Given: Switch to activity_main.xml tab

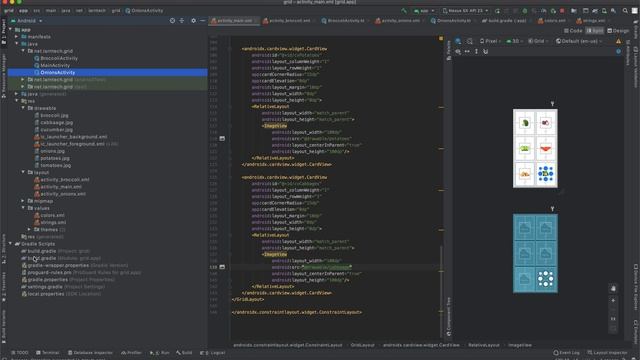Looking at the screenshot, I should pos(234,20).
